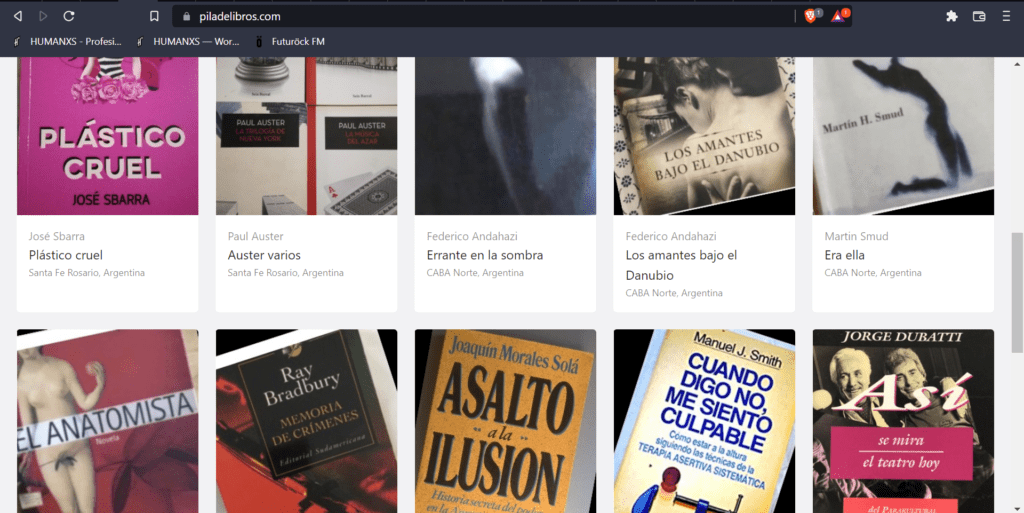Open the Brave Shields lion icon

811,16
